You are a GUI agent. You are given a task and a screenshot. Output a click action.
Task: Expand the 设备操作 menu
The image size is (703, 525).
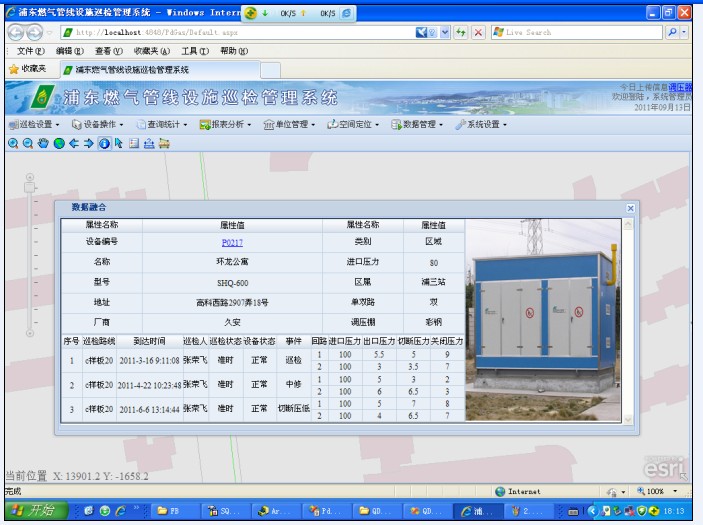tap(98, 125)
